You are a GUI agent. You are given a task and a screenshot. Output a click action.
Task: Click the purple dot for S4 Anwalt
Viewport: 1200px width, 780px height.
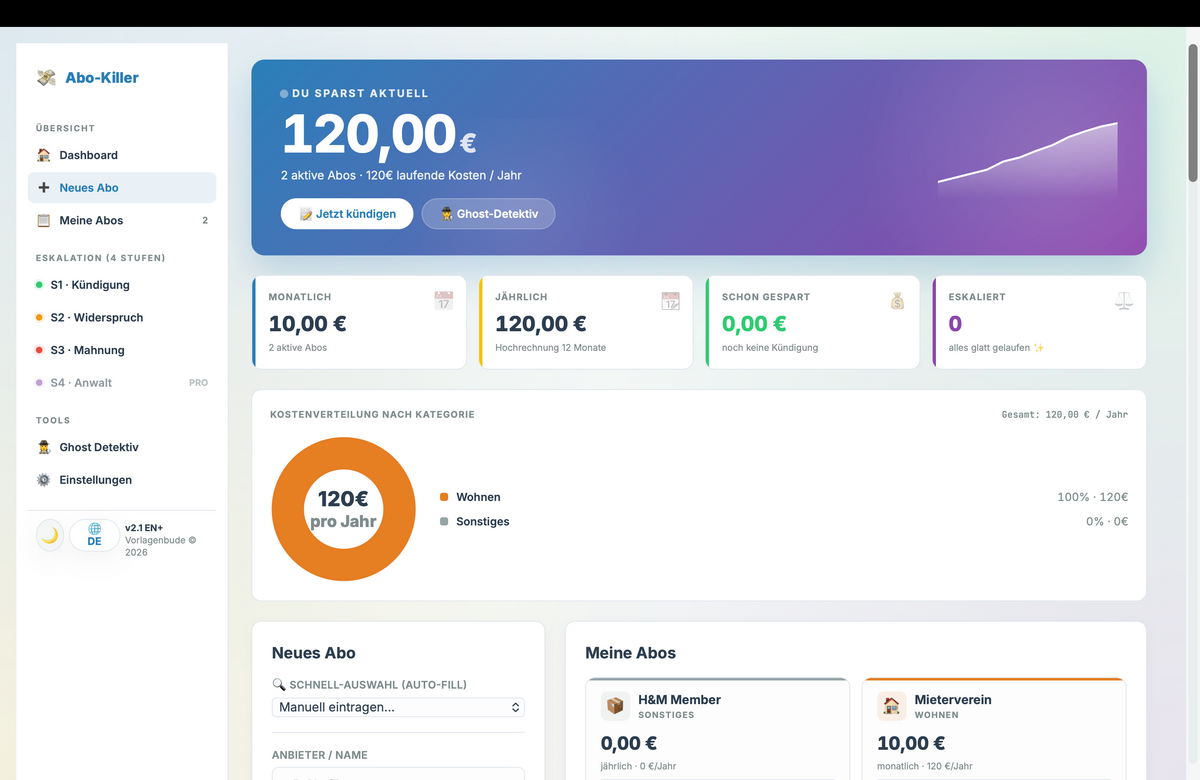pos(39,383)
